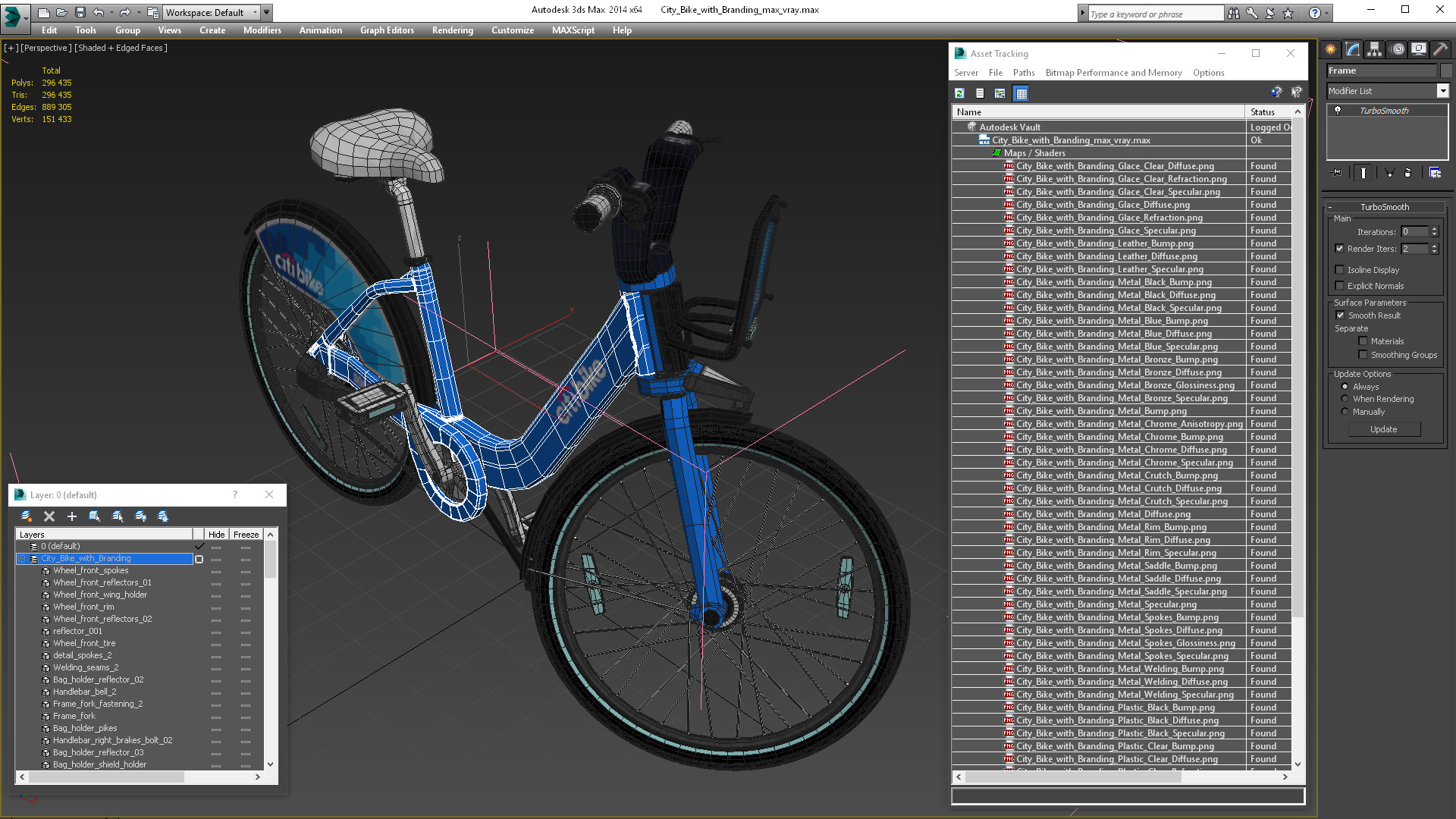This screenshot has height=819, width=1456.
Task: Add selected objects to layer plus icon
Action: coord(72,516)
